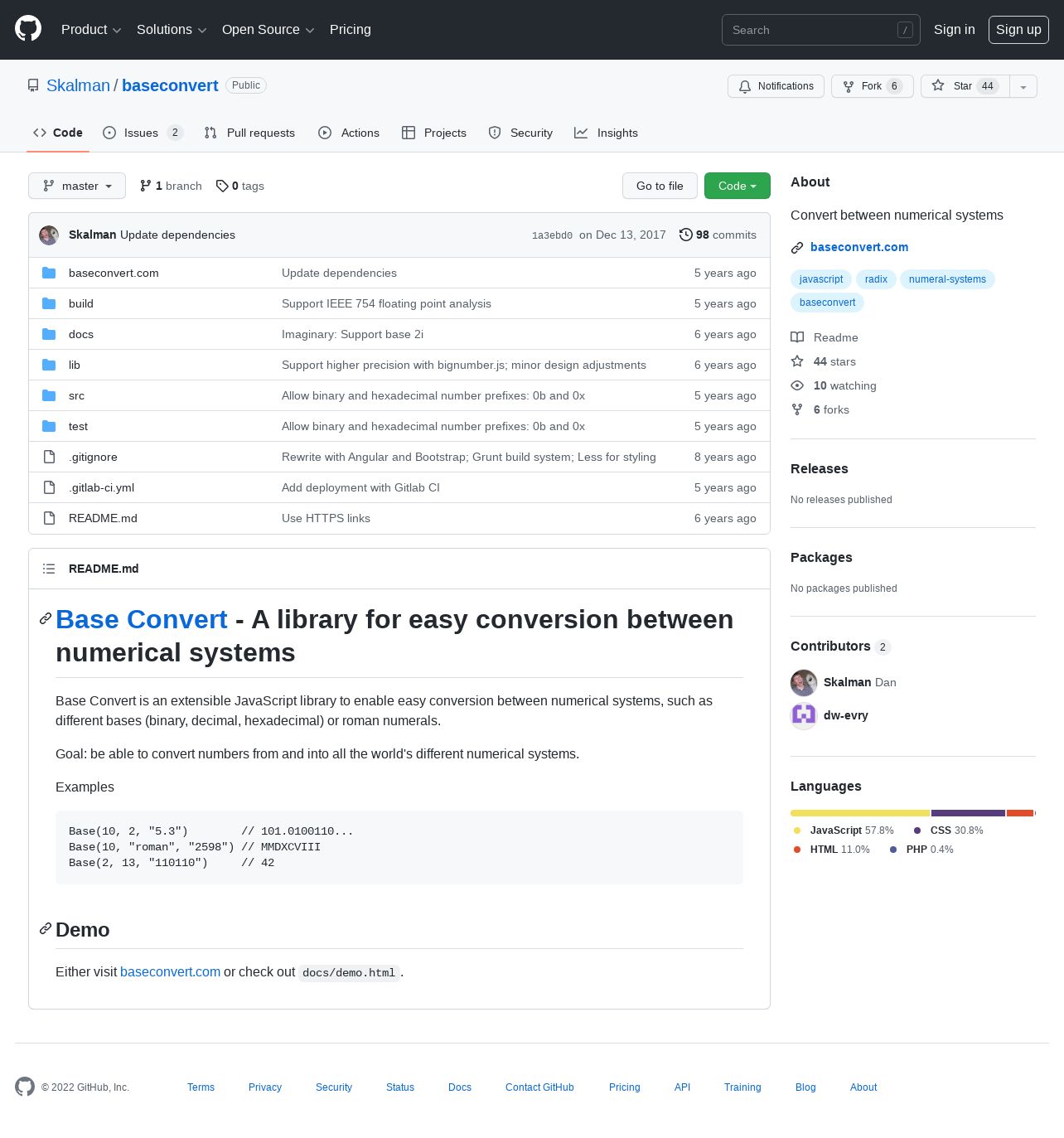Click the eye icon next to 10 watching

tap(797, 385)
